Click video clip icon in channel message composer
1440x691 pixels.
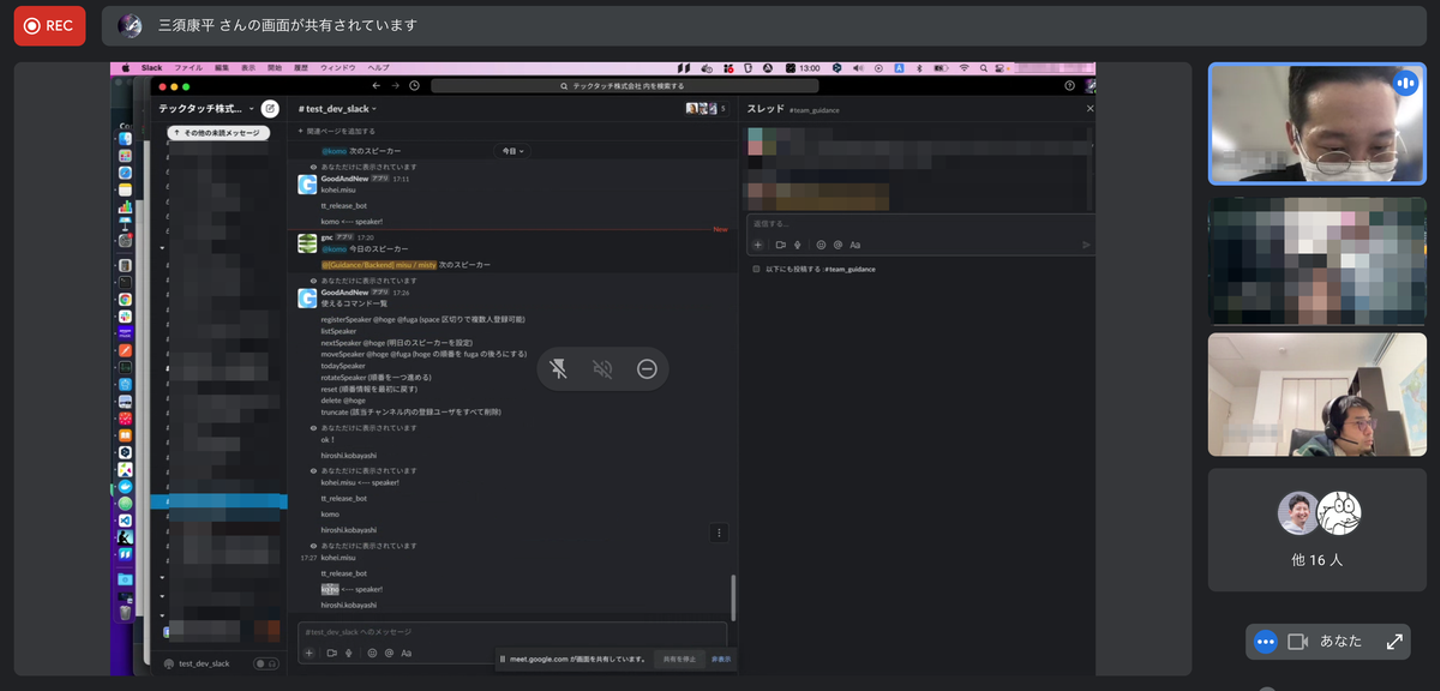(332, 653)
